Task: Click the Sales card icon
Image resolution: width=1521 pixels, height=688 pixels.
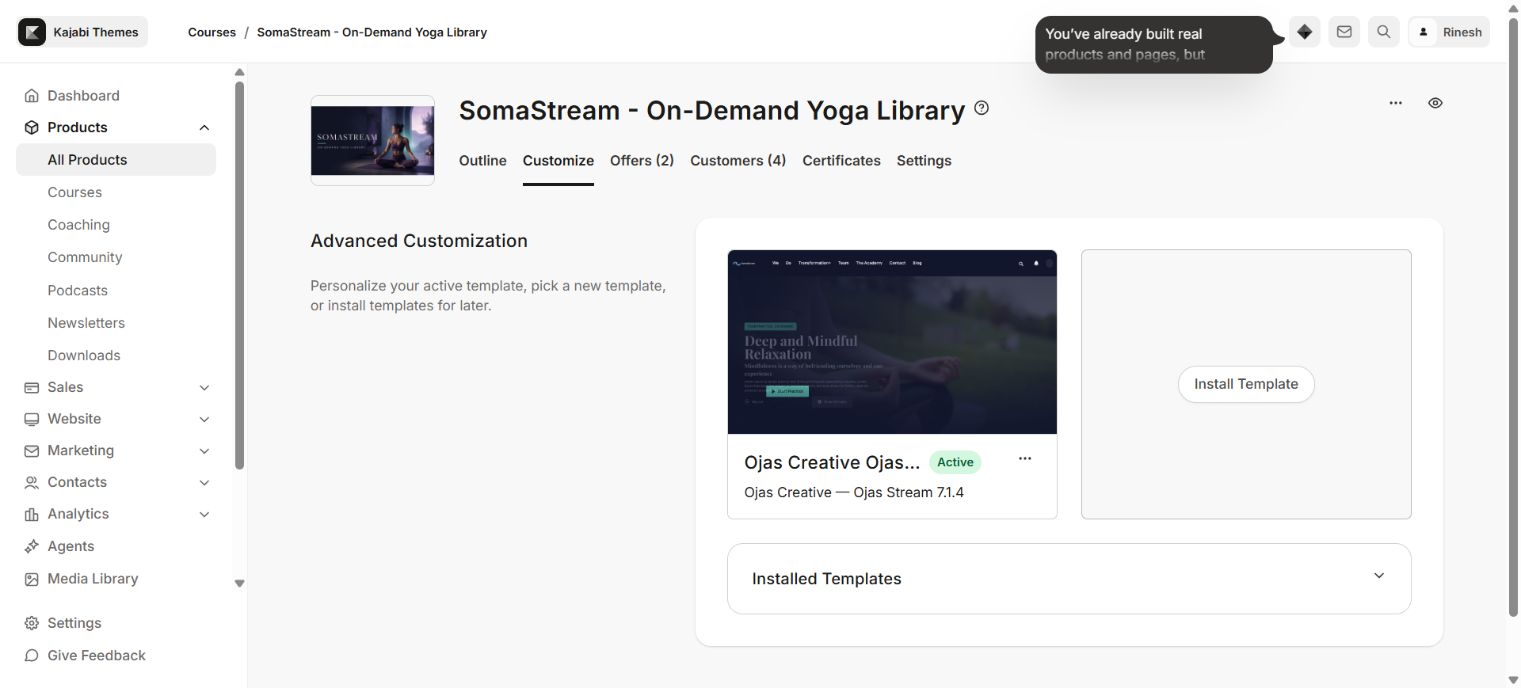Action: coord(32,387)
